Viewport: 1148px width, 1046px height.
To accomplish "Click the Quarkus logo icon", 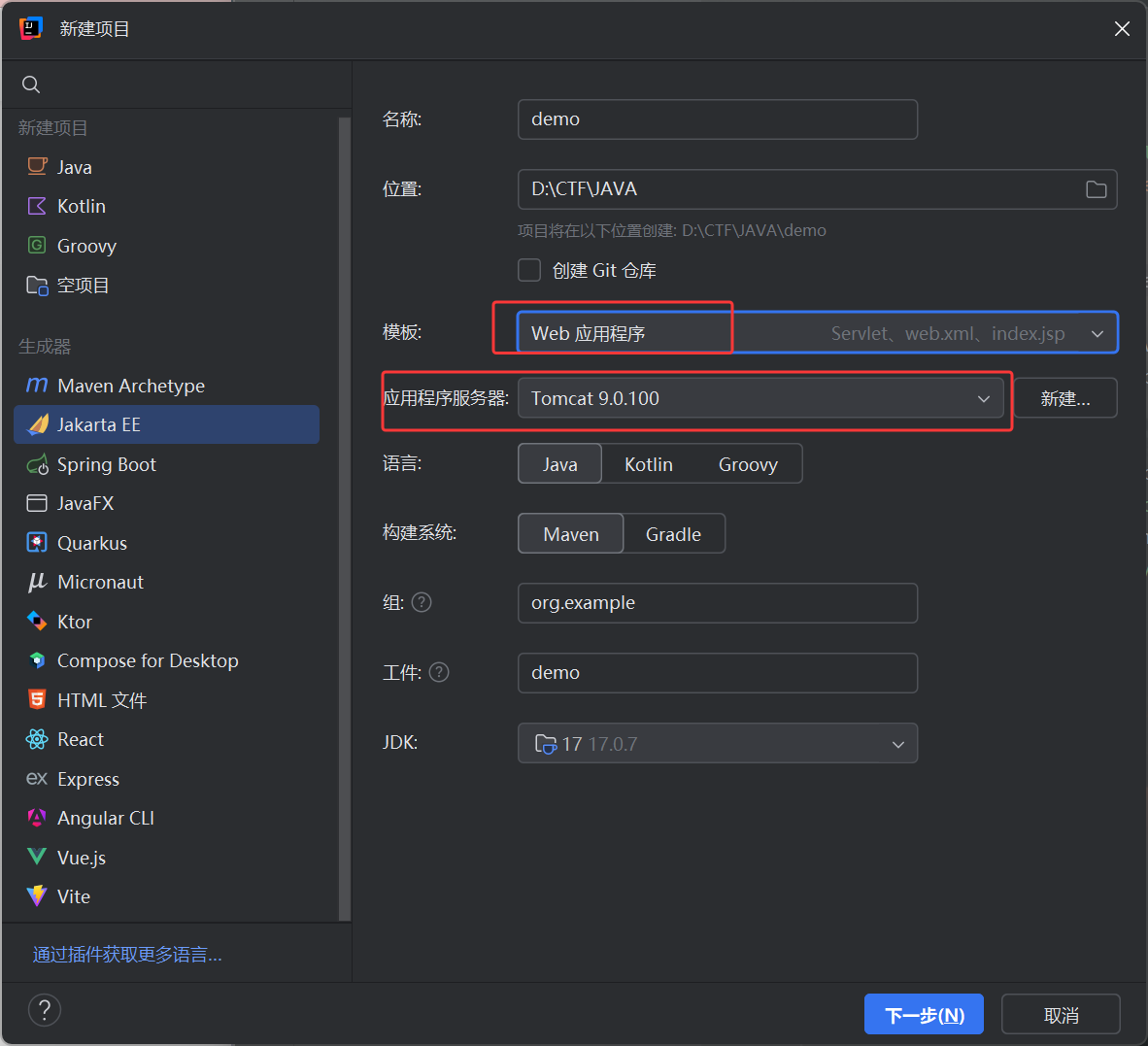I will (x=37, y=542).
